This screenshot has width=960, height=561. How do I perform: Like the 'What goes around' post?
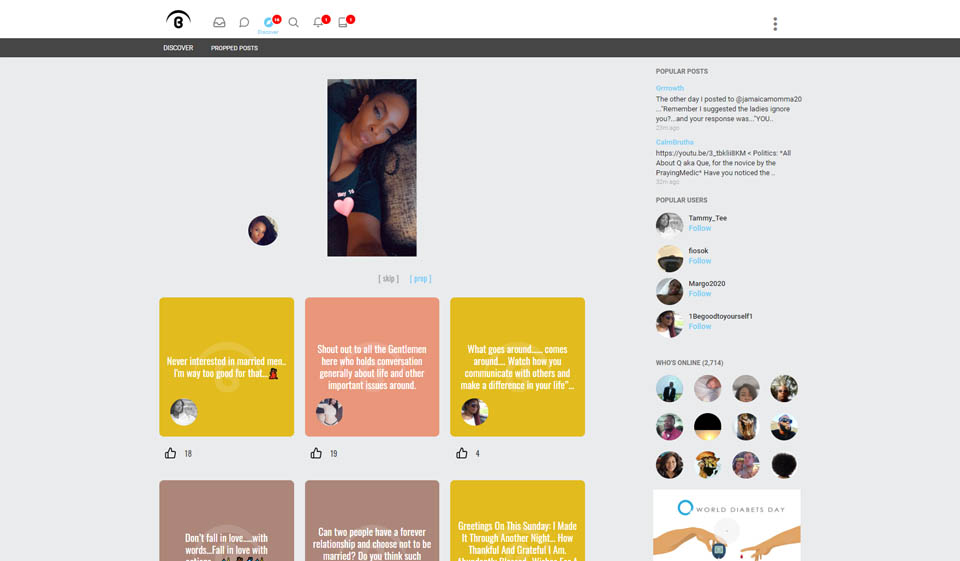click(462, 453)
